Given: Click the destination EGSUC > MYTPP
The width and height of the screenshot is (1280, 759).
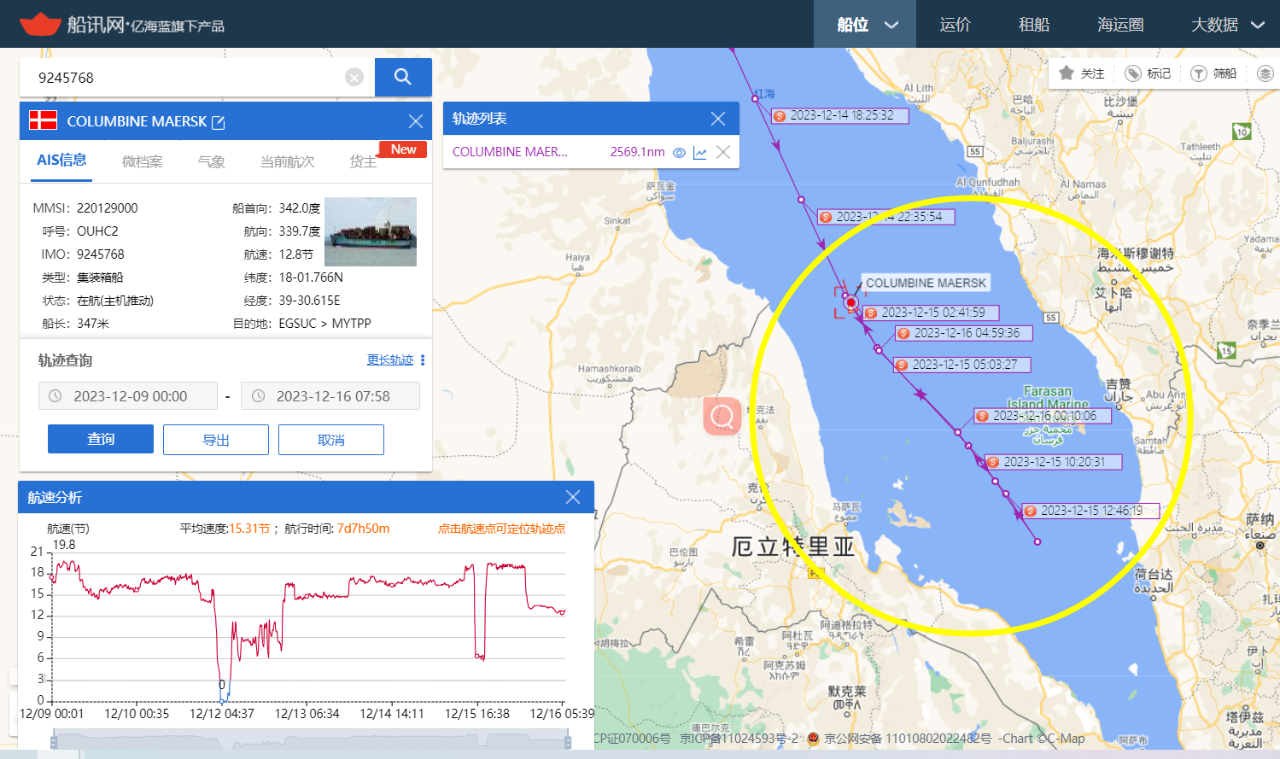Looking at the screenshot, I should [326, 324].
